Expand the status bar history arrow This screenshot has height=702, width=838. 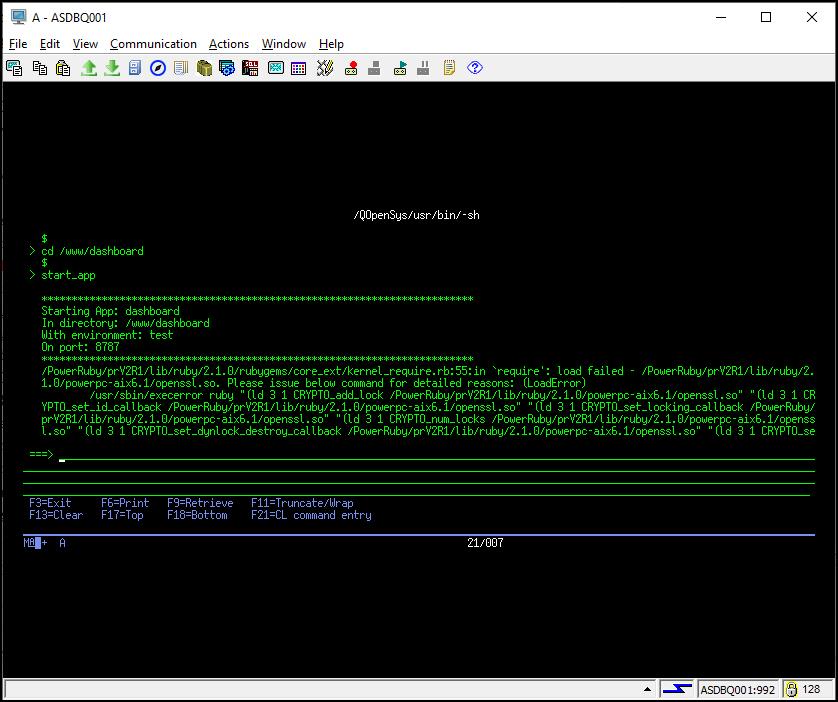pos(645,689)
